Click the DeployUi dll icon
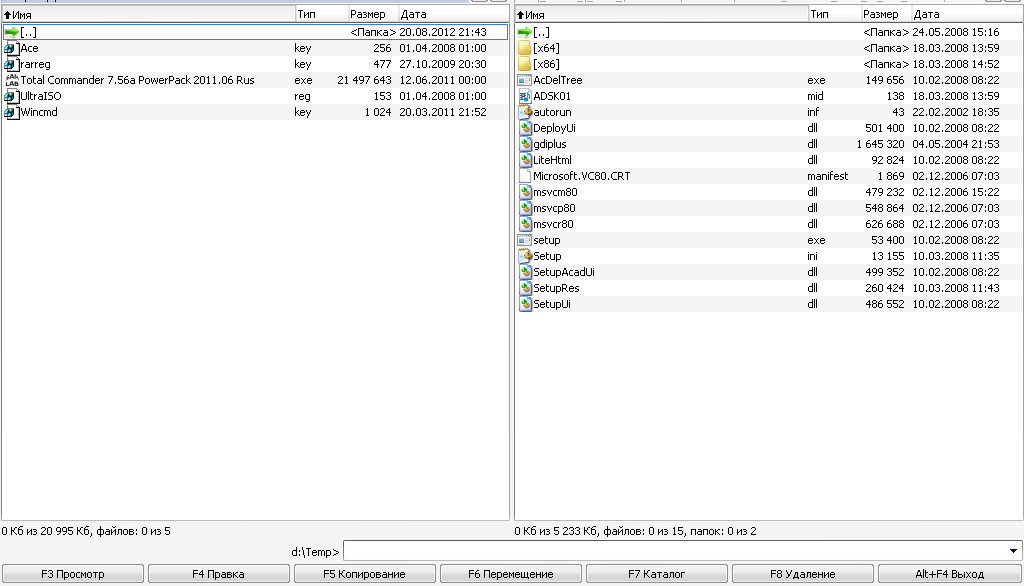 524,128
